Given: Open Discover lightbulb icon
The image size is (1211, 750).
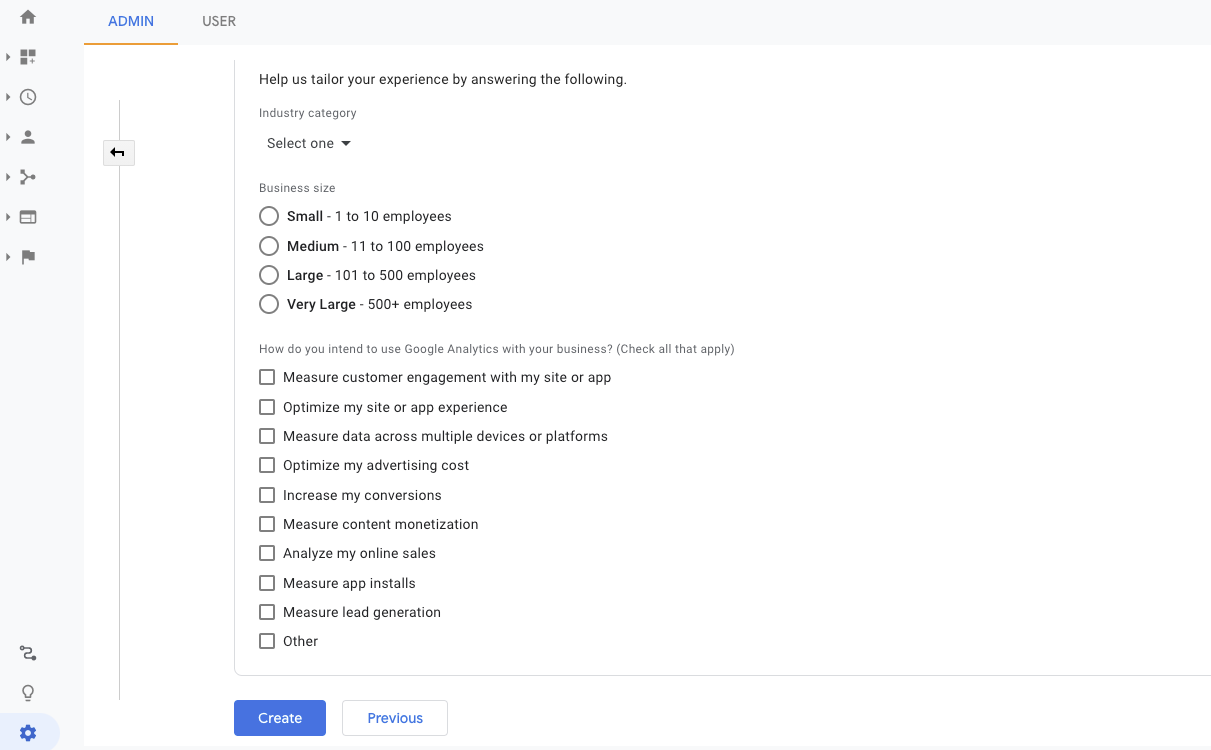Looking at the screenshot, I should (x=28, y=693).
